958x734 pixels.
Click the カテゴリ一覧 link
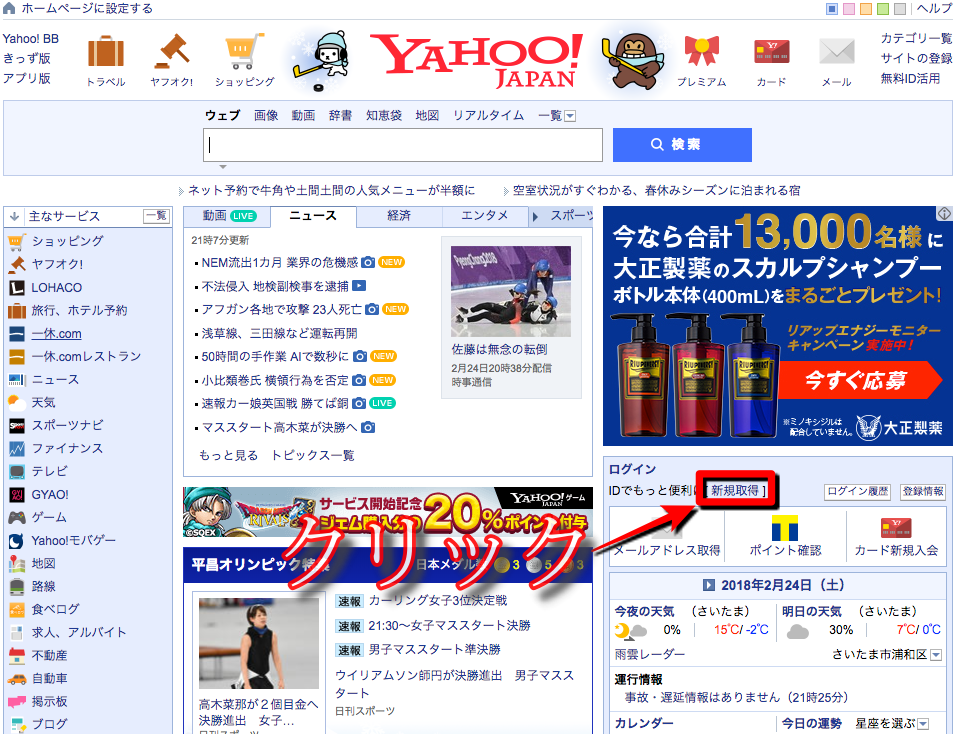coord(916,38)
